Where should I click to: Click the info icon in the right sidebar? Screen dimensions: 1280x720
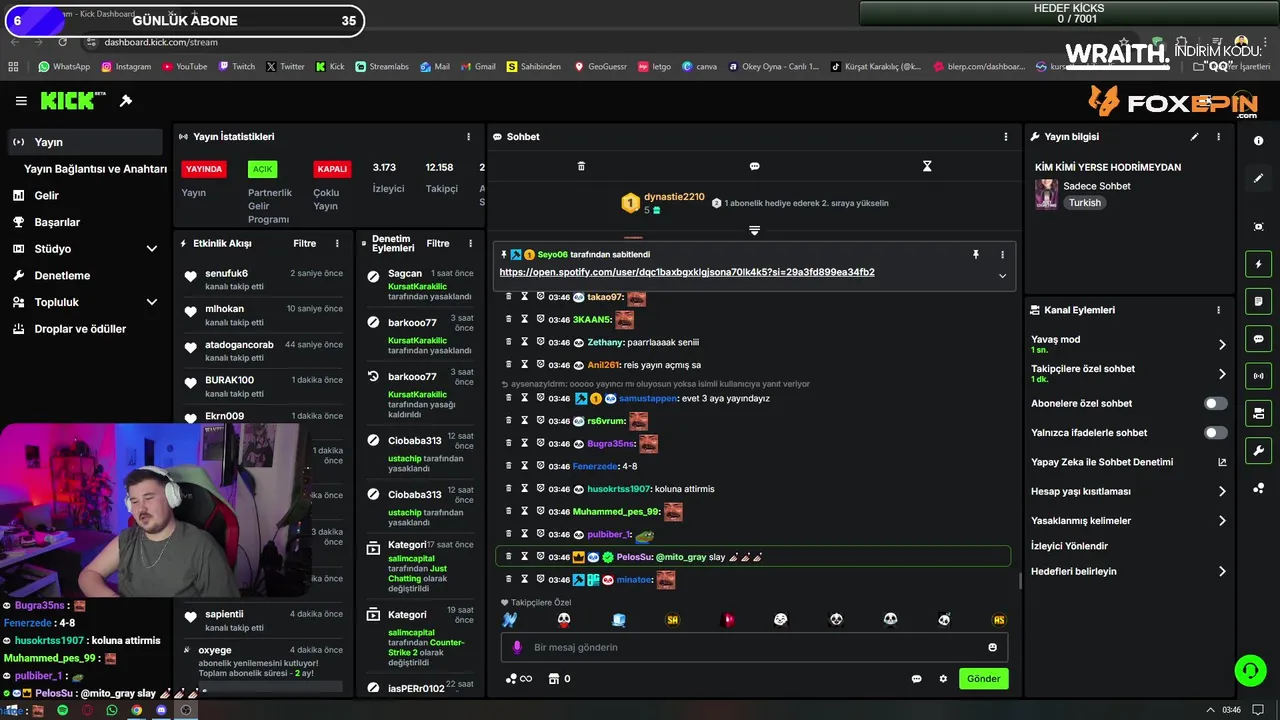pyautogui.click(x=1258, y=141)
